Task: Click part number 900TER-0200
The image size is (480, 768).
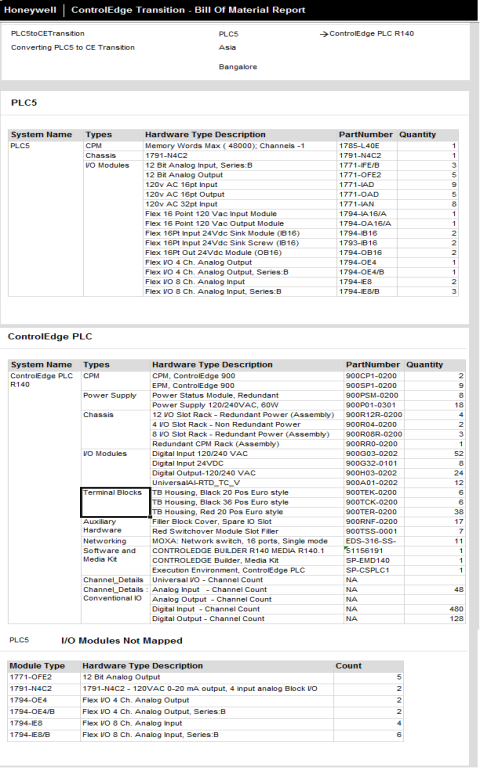Action: 371,512
